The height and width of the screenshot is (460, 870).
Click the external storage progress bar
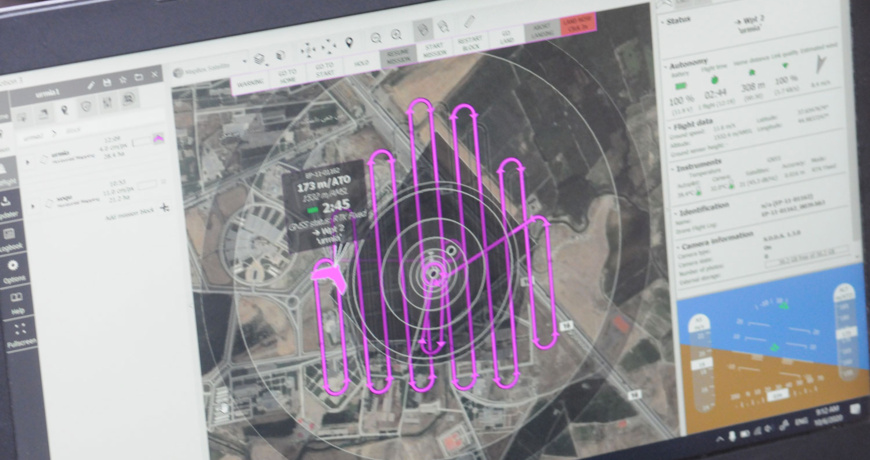(x=807, y=256)
